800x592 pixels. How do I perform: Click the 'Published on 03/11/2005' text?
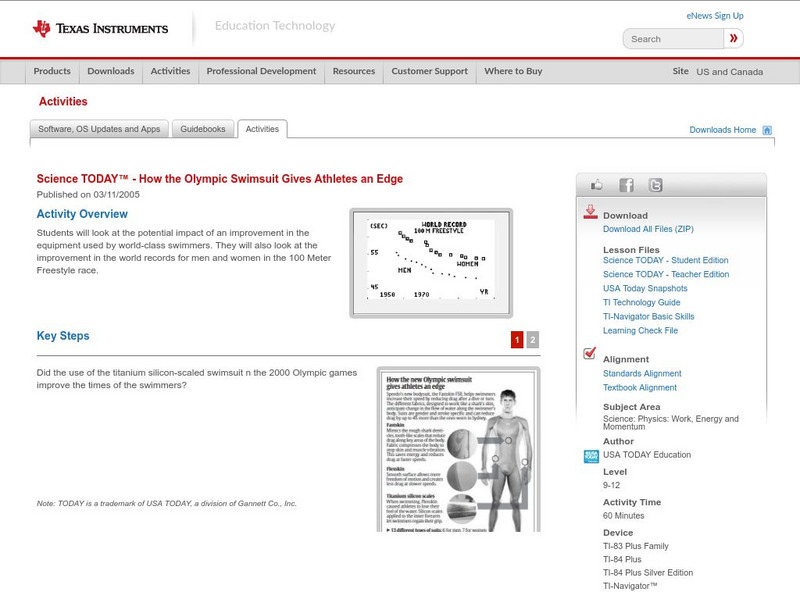click(88, 194)
